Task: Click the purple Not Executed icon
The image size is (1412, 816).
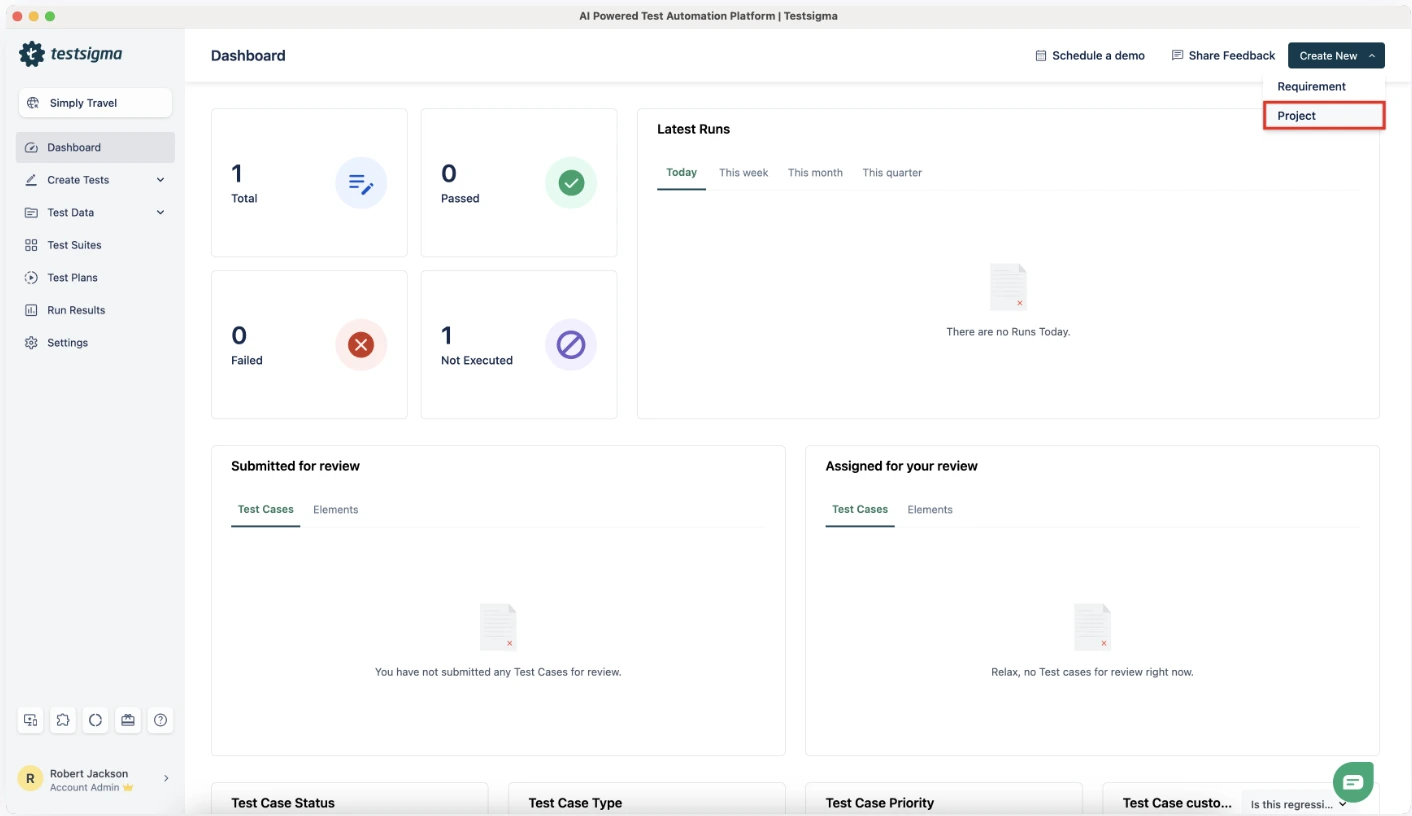Action: tap(571, 345)
